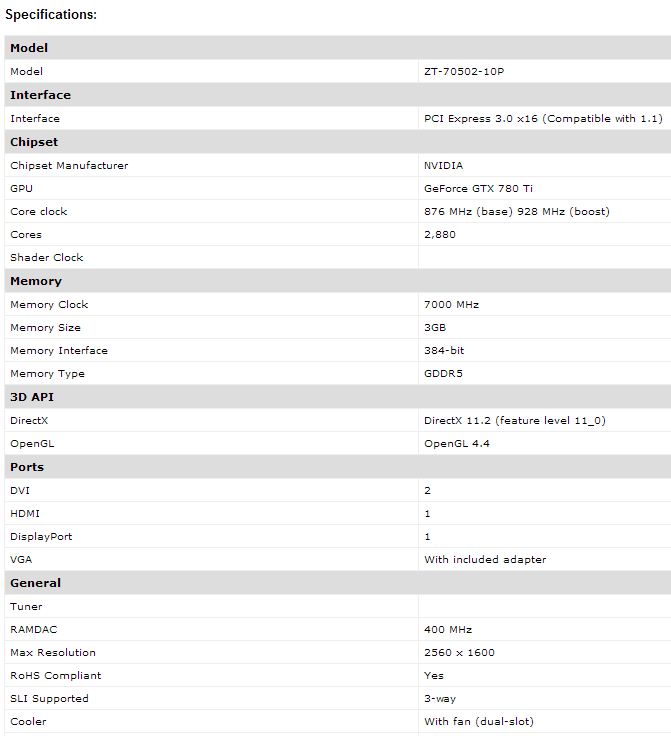This screenshot has height=736, width=671.
Task: Click the 'Core clock' label
Action: pos(38,211)
